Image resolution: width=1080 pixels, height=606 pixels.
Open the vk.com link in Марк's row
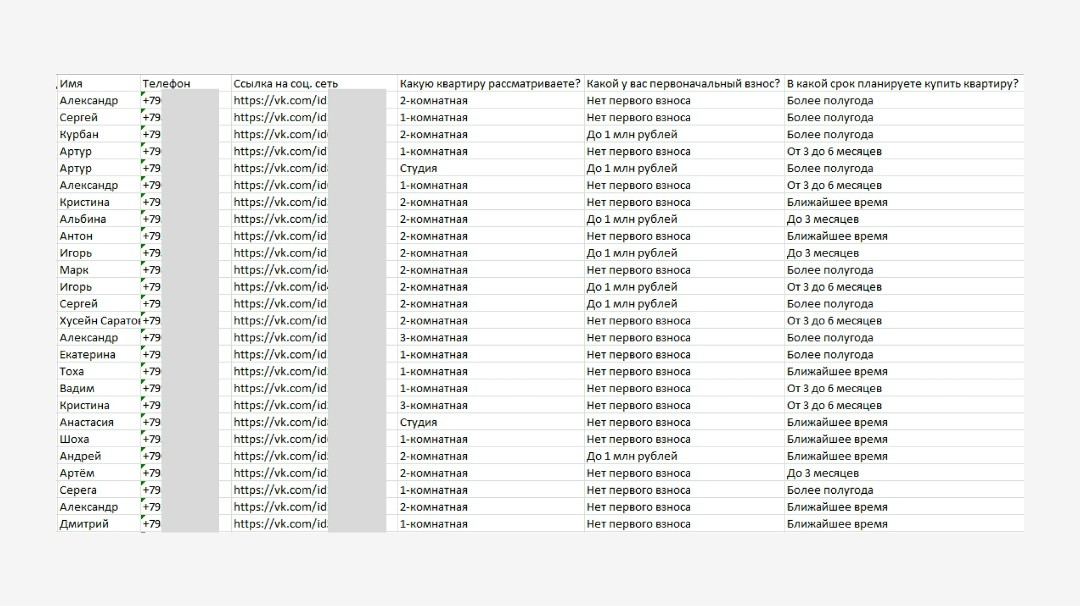[x=281, y=270]
